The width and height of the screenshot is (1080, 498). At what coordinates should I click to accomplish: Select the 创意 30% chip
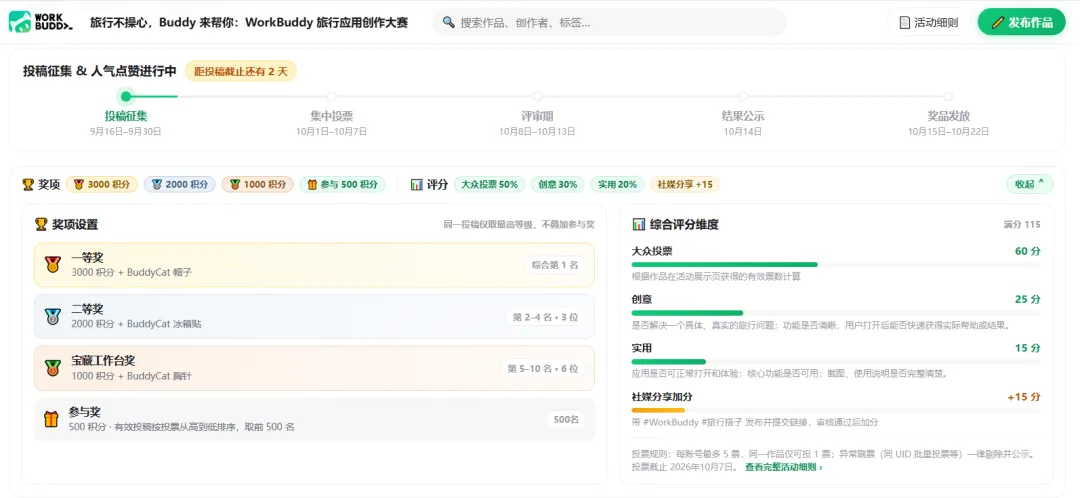tap(558, 185)
